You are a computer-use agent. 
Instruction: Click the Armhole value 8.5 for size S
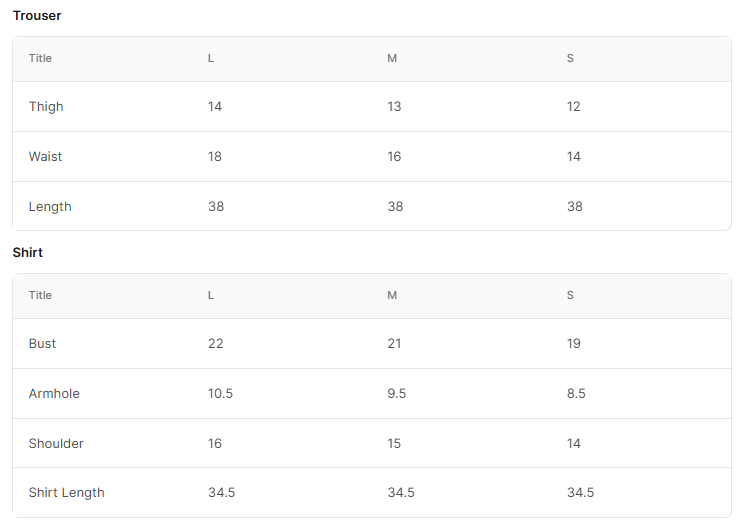click(x=576, y=394)
